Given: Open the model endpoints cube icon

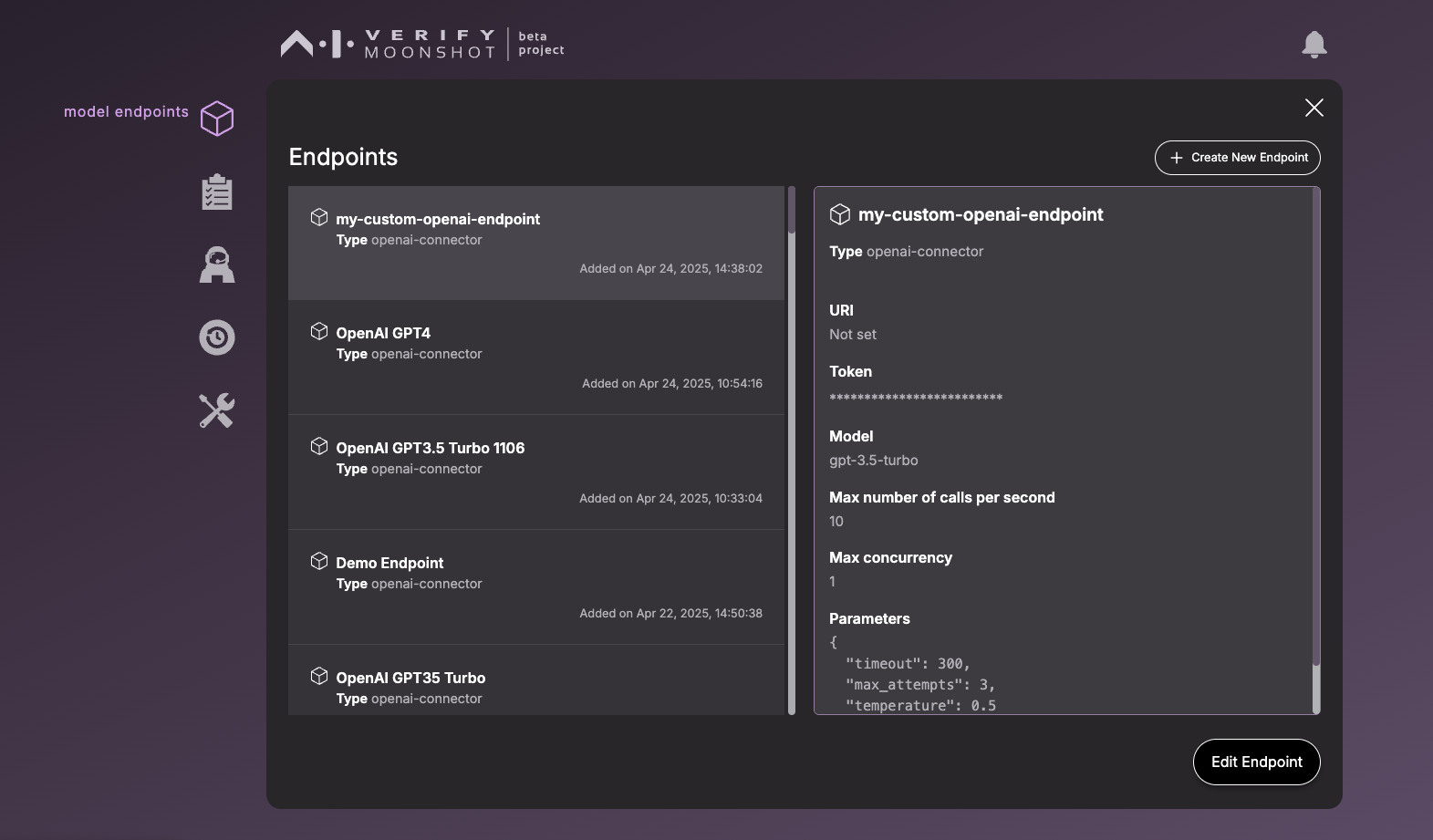Looking at the screenshot, I should tap(217, 119).
